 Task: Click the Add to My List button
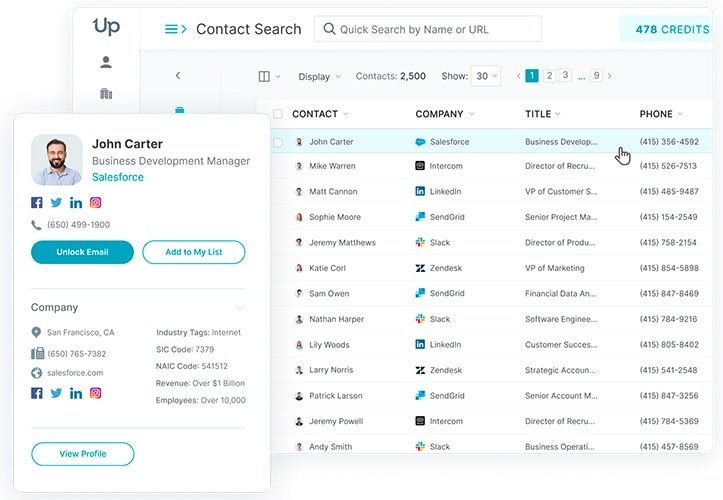(x=194, y=252)
